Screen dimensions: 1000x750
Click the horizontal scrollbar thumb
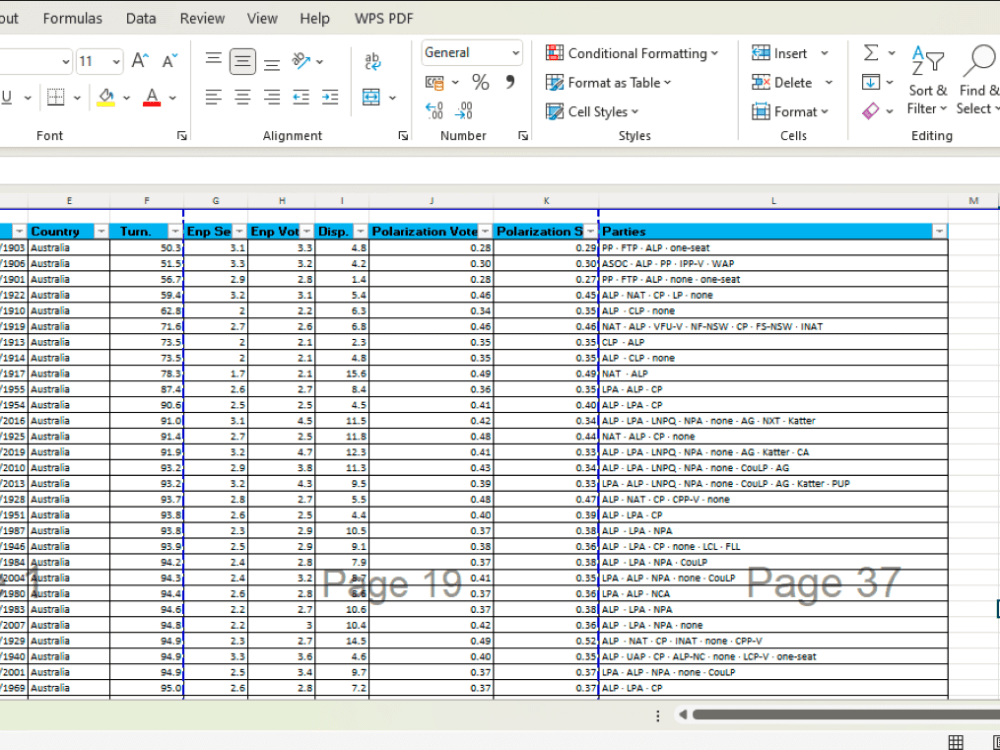click(x=846, y=715)
